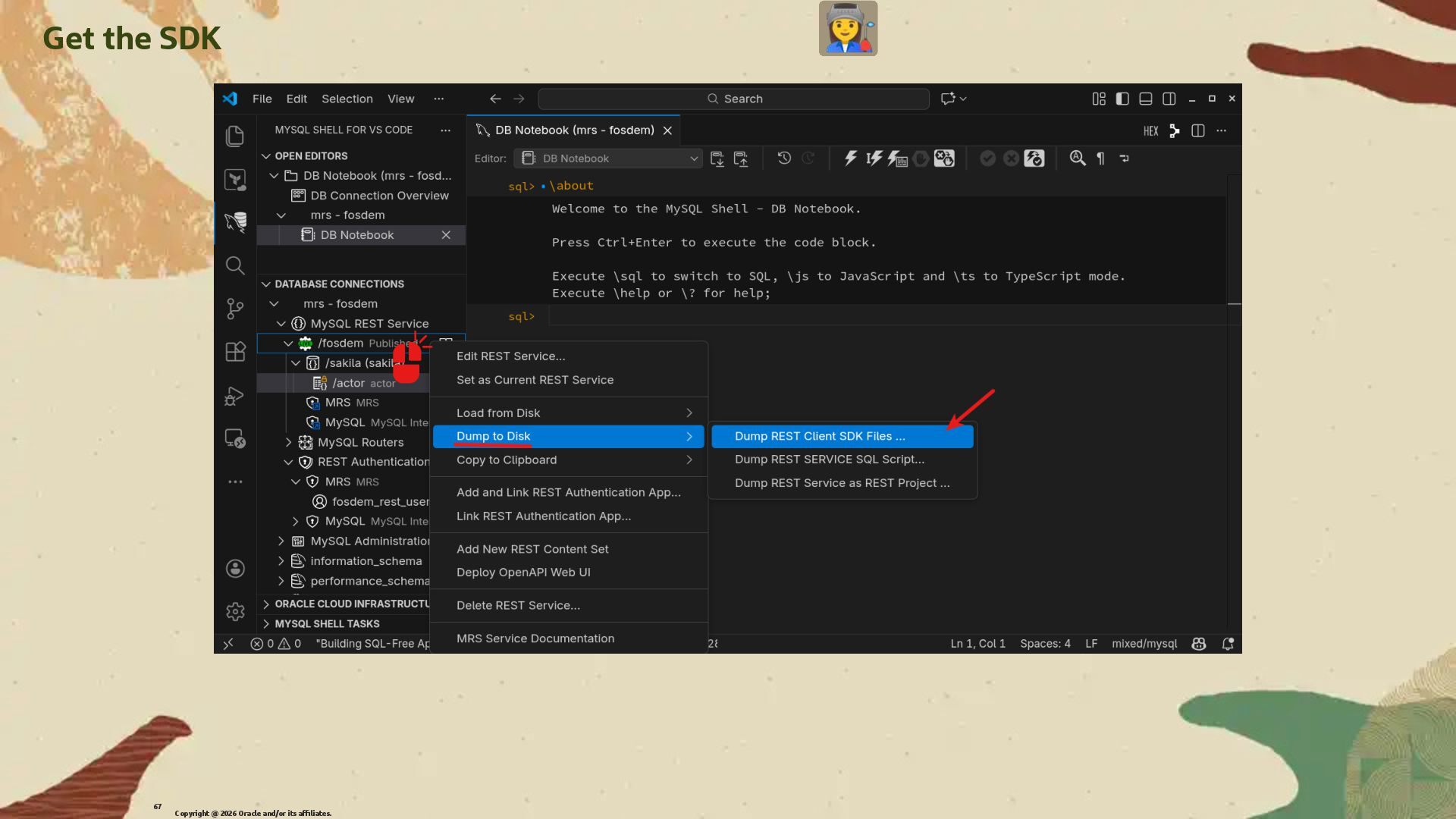Screen dimensions: 1456x819
Task: Open Extensions view in activity bar
Action: point(235,351)
